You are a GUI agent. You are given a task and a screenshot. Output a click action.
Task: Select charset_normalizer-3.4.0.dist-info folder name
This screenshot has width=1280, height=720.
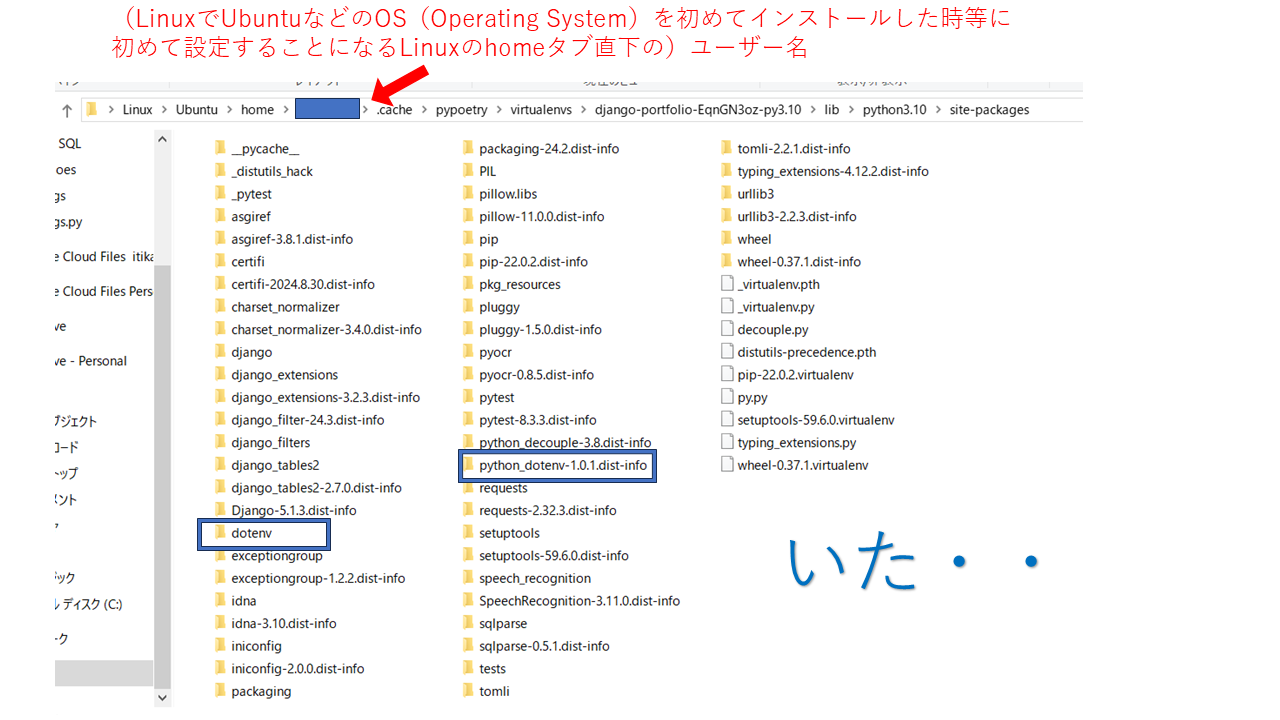(x=326, y=329)
